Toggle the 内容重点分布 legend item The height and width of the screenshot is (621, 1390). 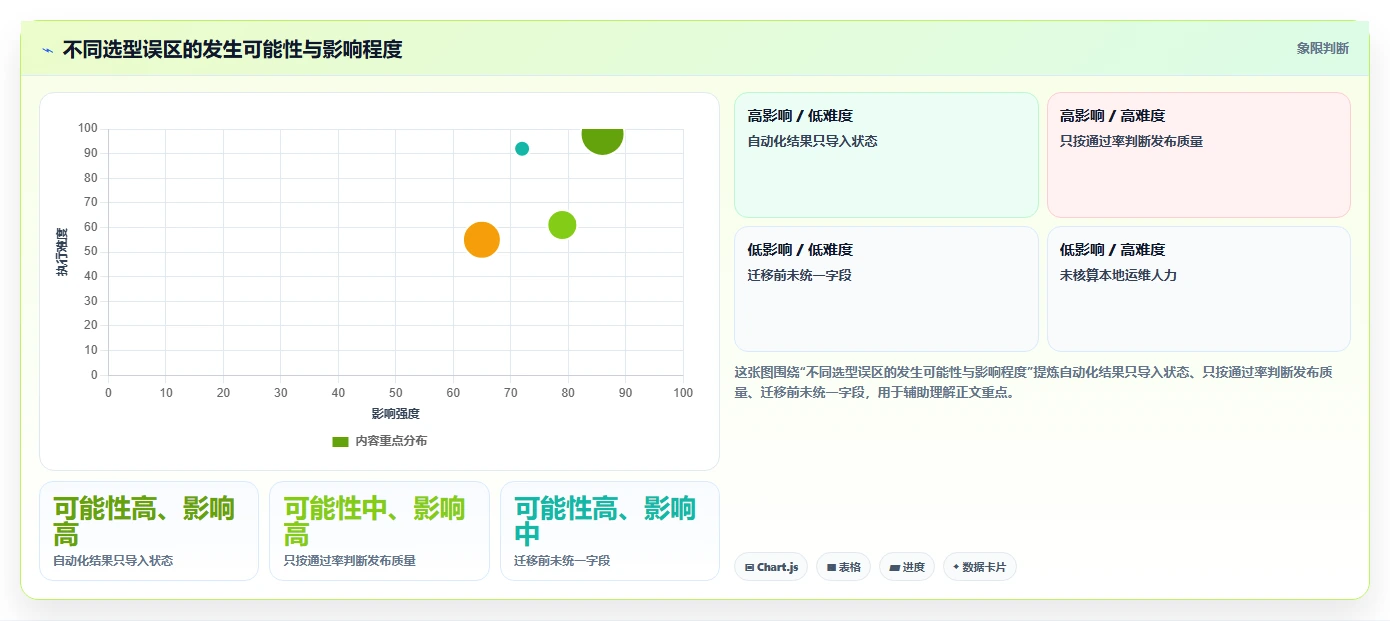(x=379, y=441)
